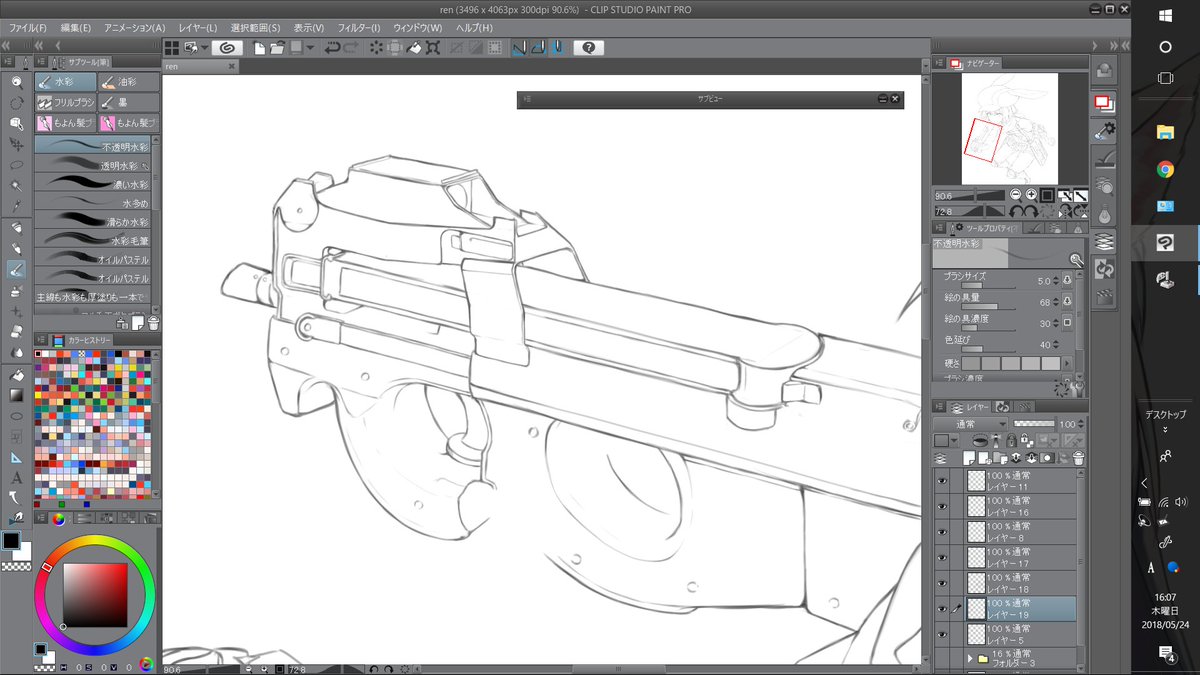The width and height of the screenshot is (1200, 675).
Task: Hide レイヤー 19 with eye icon
Action: tap(942, 608)
